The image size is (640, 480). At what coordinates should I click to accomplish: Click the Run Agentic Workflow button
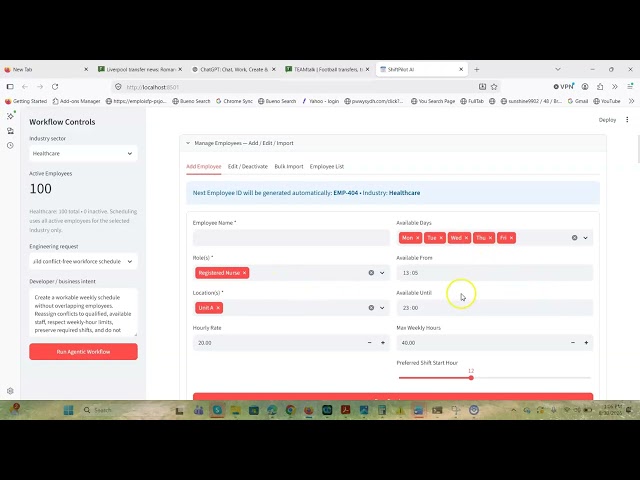coord(83,351)
